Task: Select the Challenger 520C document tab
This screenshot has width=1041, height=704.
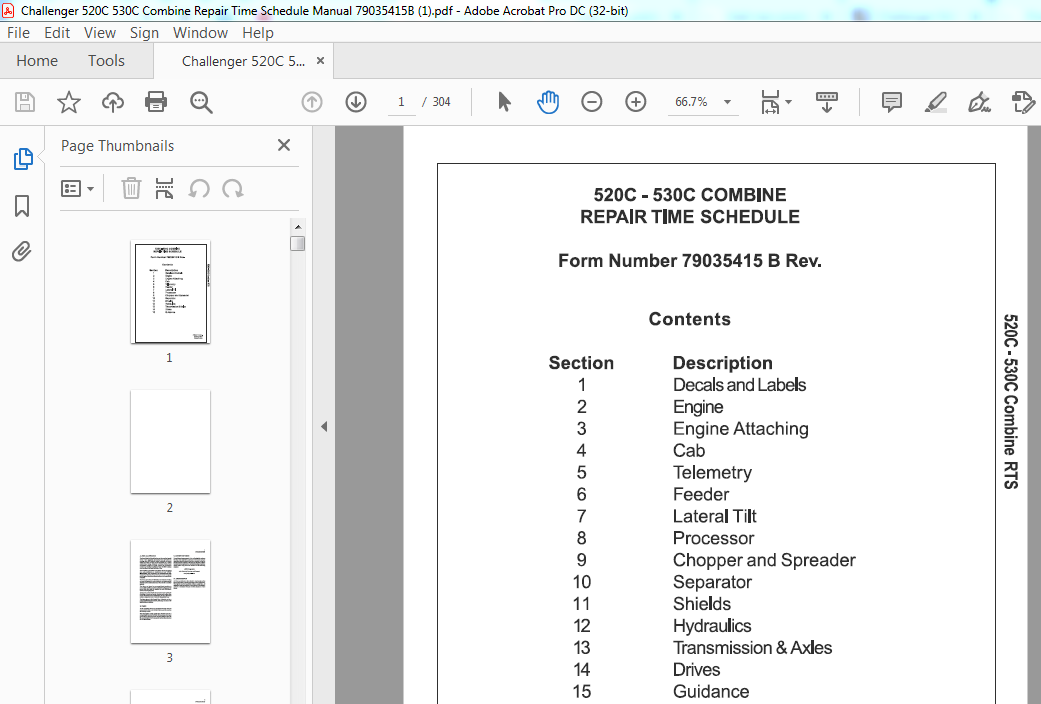Action: click(x=243, y=61)
